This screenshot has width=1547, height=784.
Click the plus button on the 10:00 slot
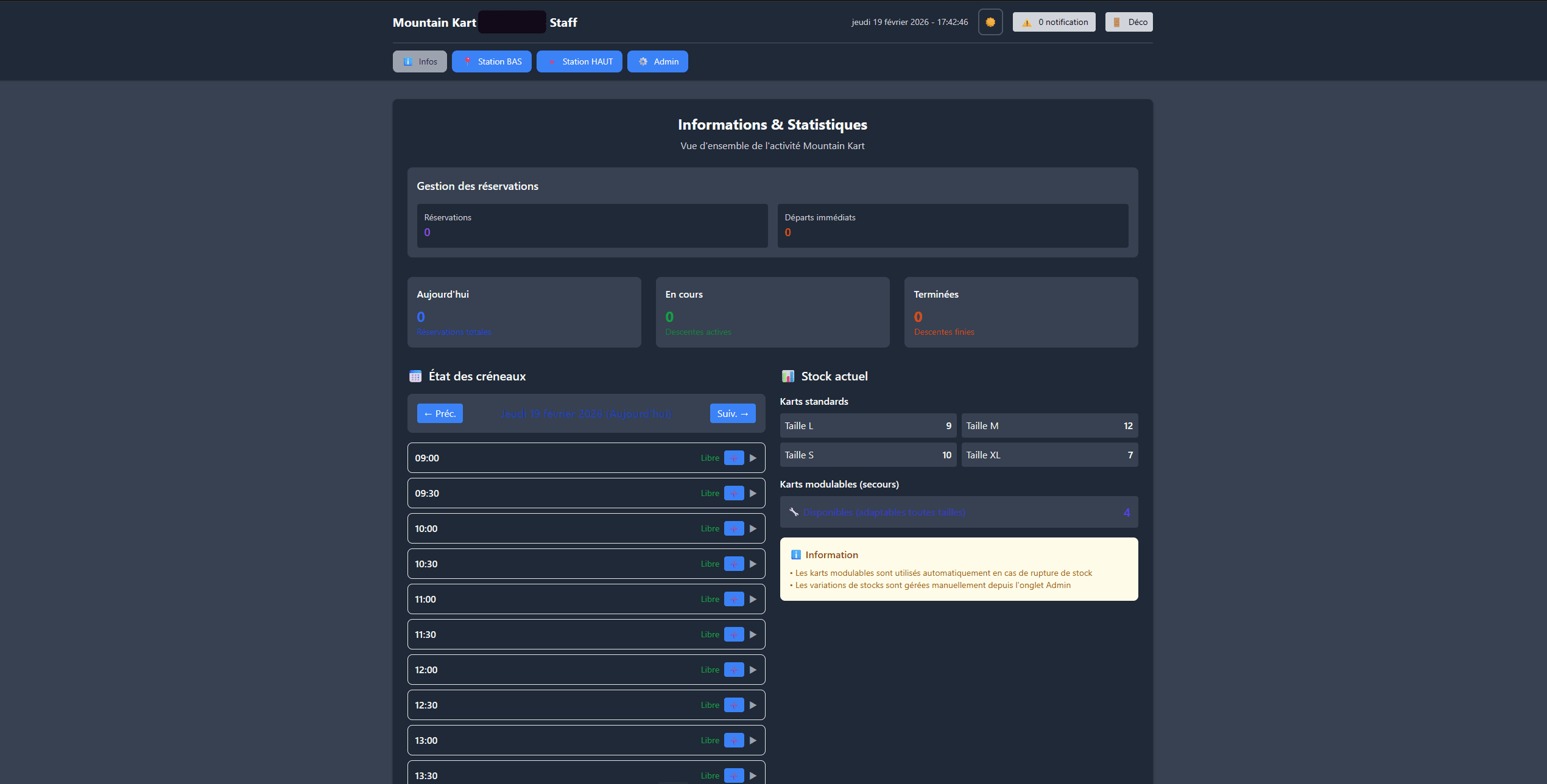734,528
